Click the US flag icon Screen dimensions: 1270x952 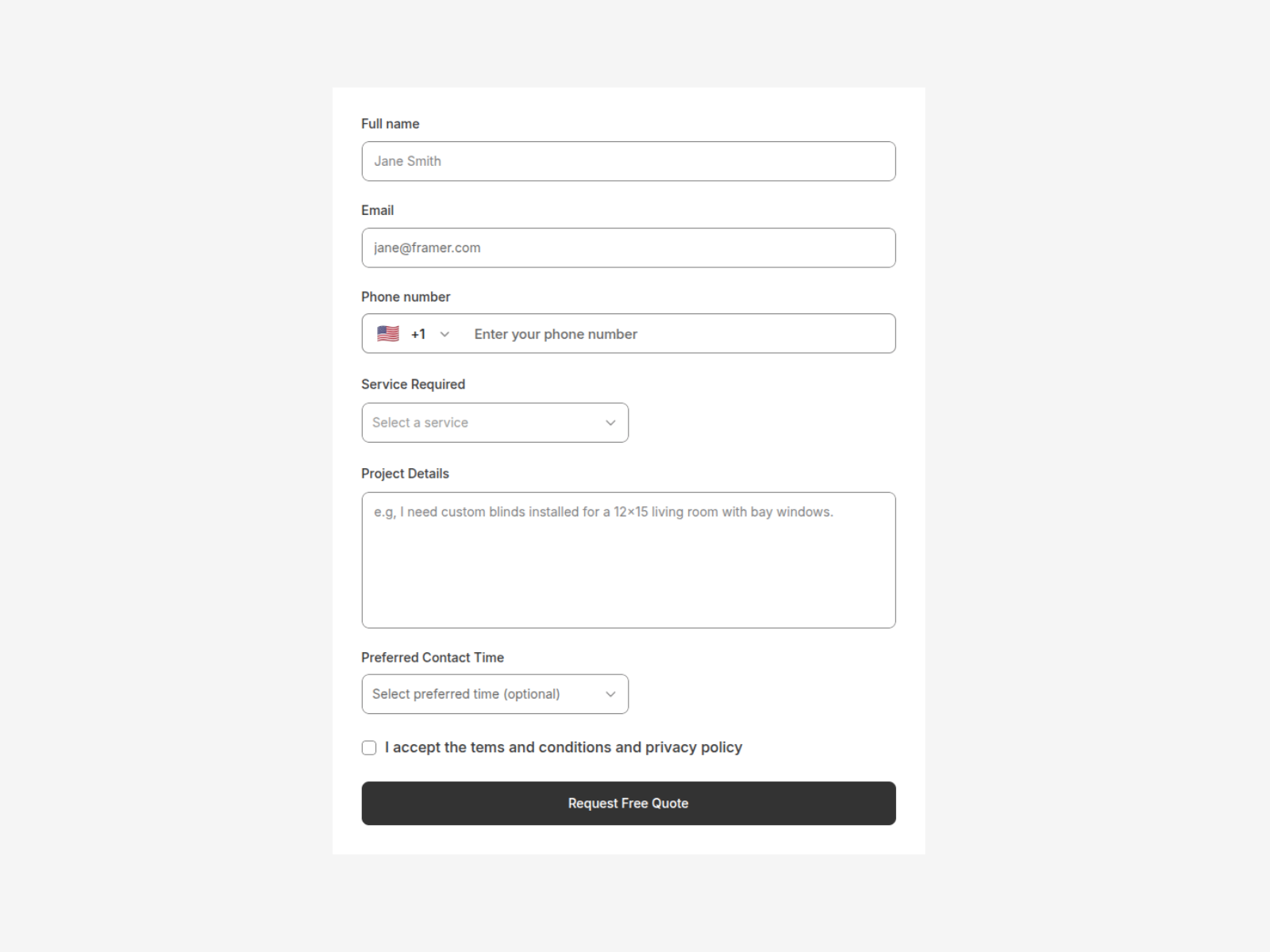pyautogui.click(x=388, y=334)
